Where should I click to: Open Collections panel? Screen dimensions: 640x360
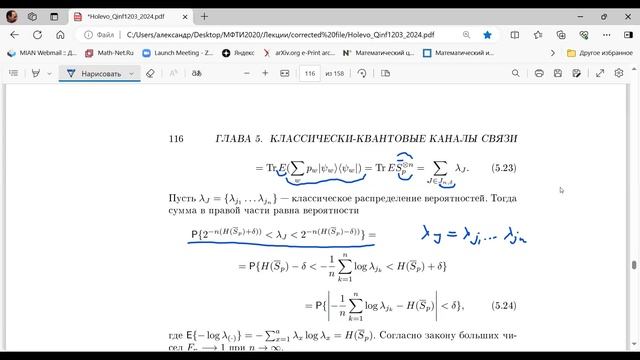[x=561, y=35]
